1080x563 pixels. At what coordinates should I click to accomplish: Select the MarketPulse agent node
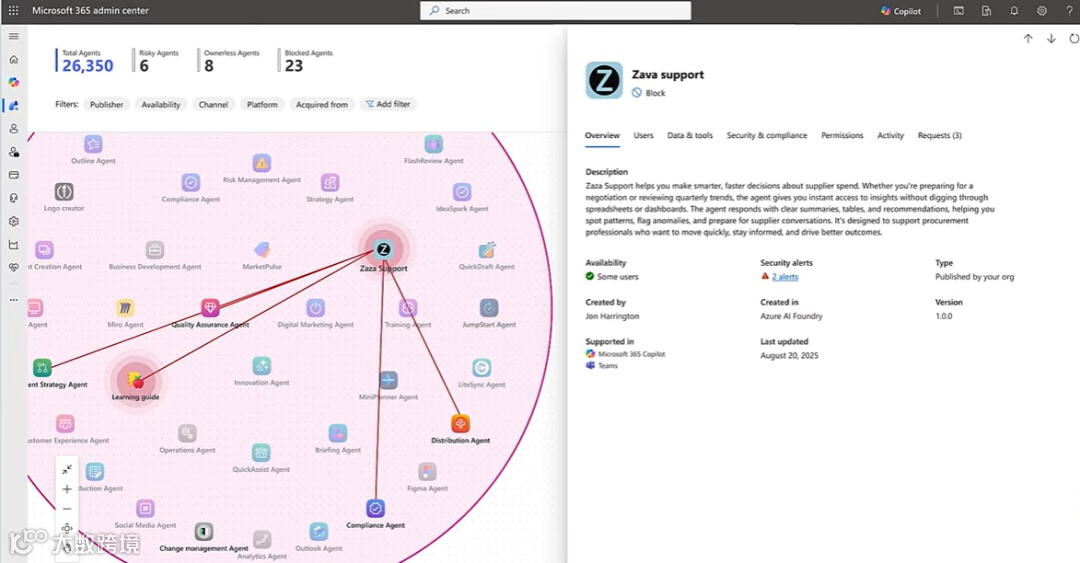point(262,249)
